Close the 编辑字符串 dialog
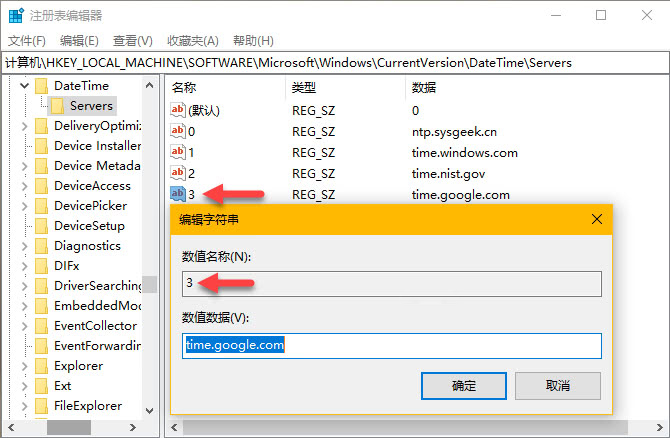The height and width of the screenshot is (438, 670). tap(597, 218)
